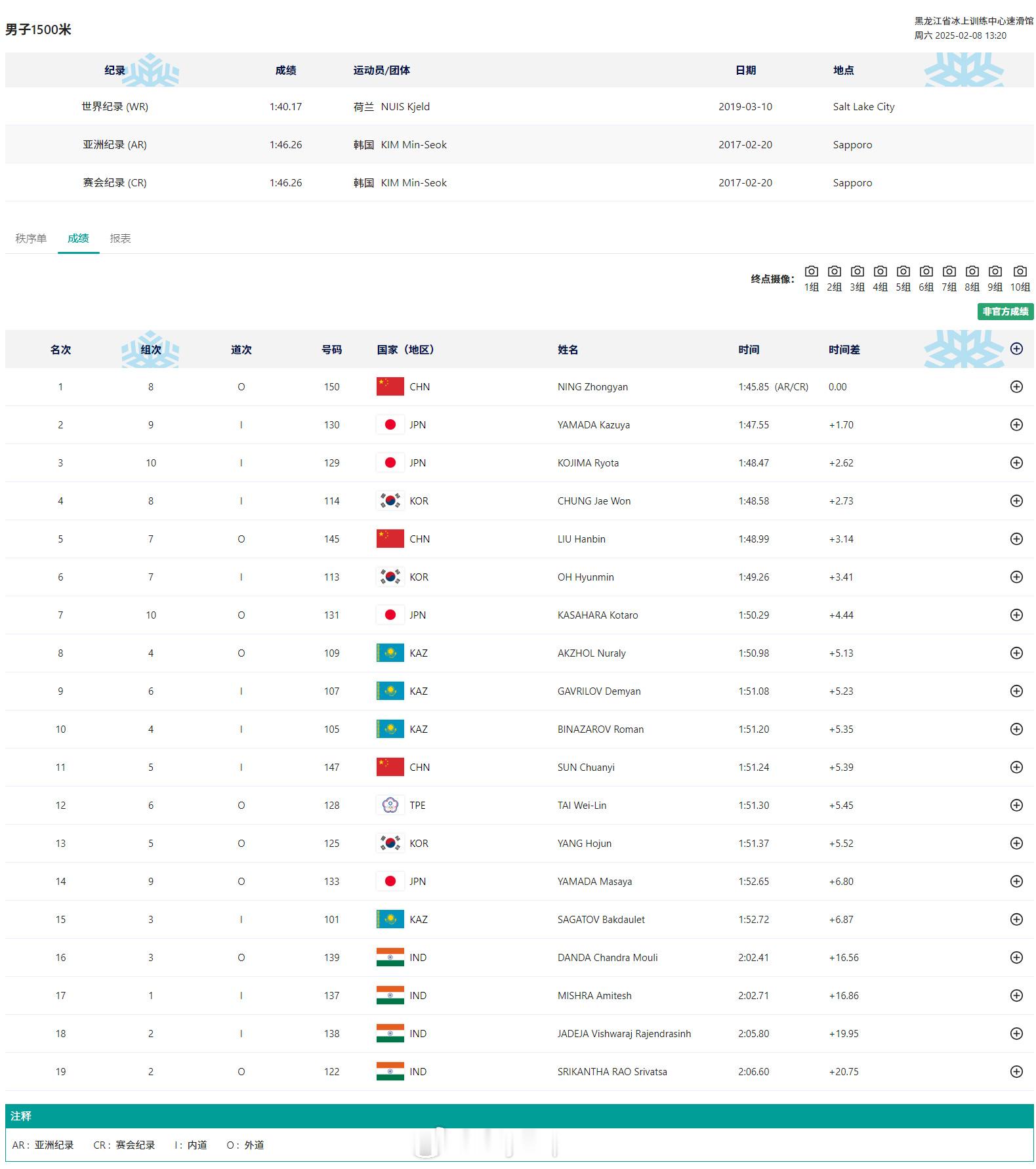The image size is (1036, 1169).
Task: Expand details for LIU Hanbin row
Action: [x=1016, y=539]
